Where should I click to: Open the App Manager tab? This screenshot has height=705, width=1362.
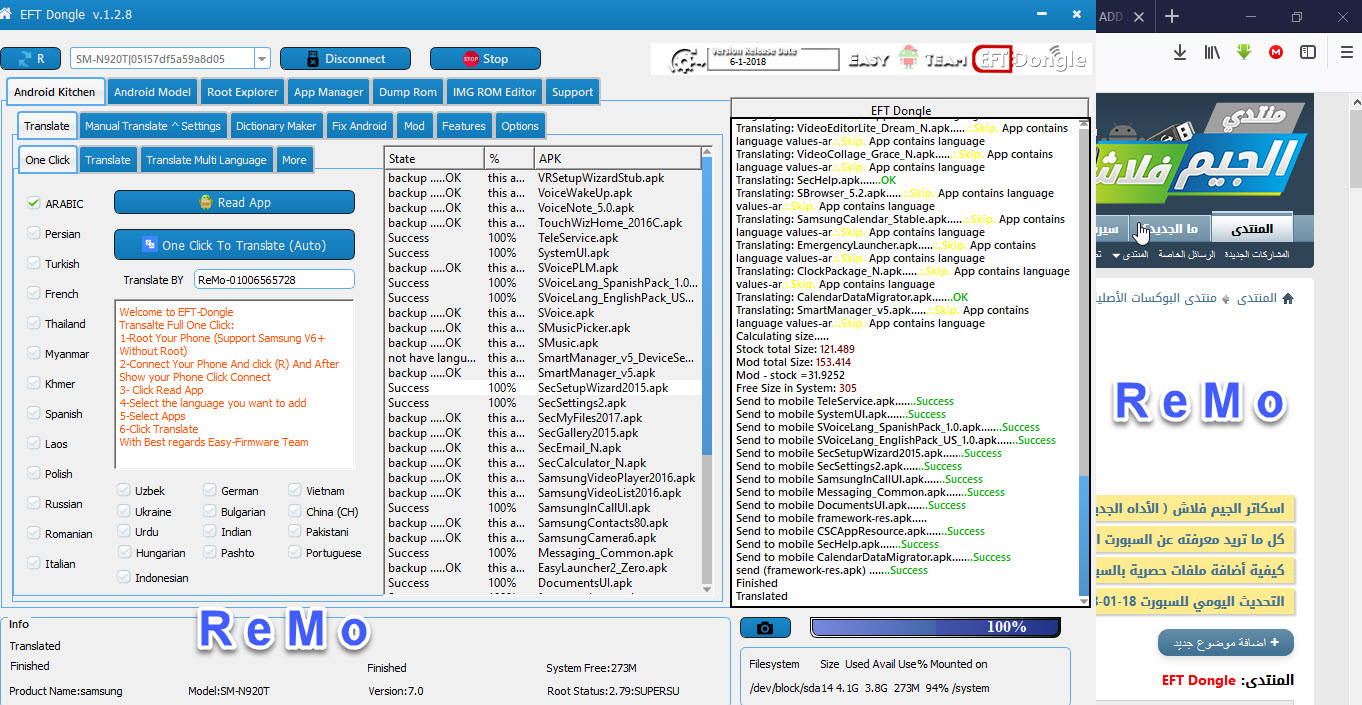(x=328, y=92)
